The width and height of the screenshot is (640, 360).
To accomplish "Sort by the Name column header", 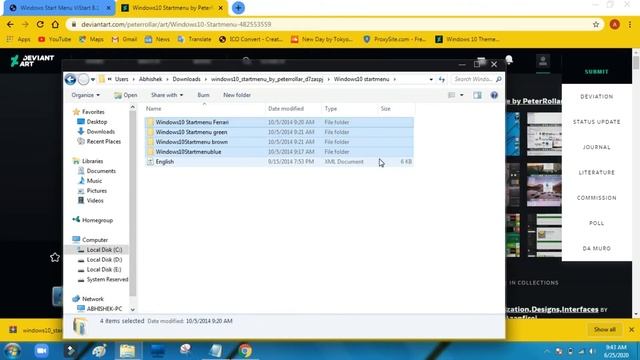I will click(x=204, y=109).
